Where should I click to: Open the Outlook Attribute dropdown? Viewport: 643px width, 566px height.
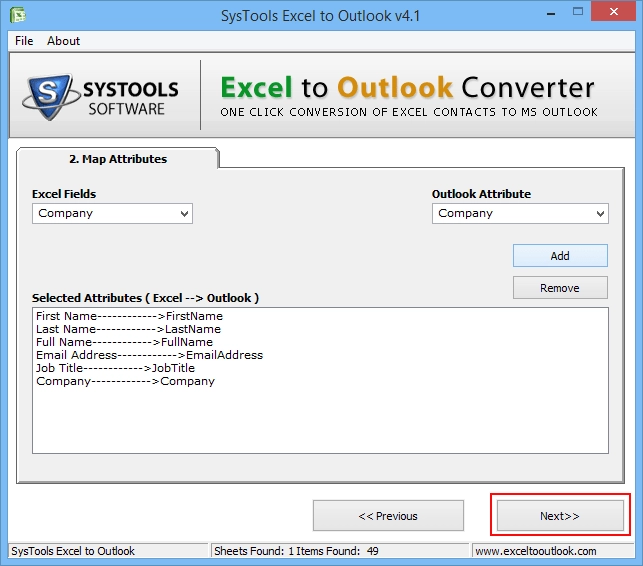(520, 214)
